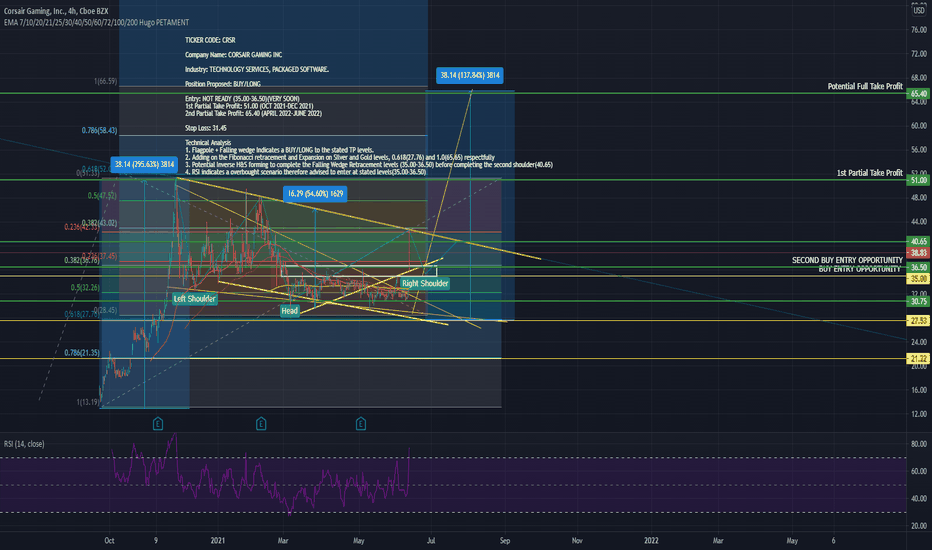Click the 0.786(58.43) Fibonacci label
This screenshot has height=550, width=932.
pyautogui.click(x=99, y=130)
